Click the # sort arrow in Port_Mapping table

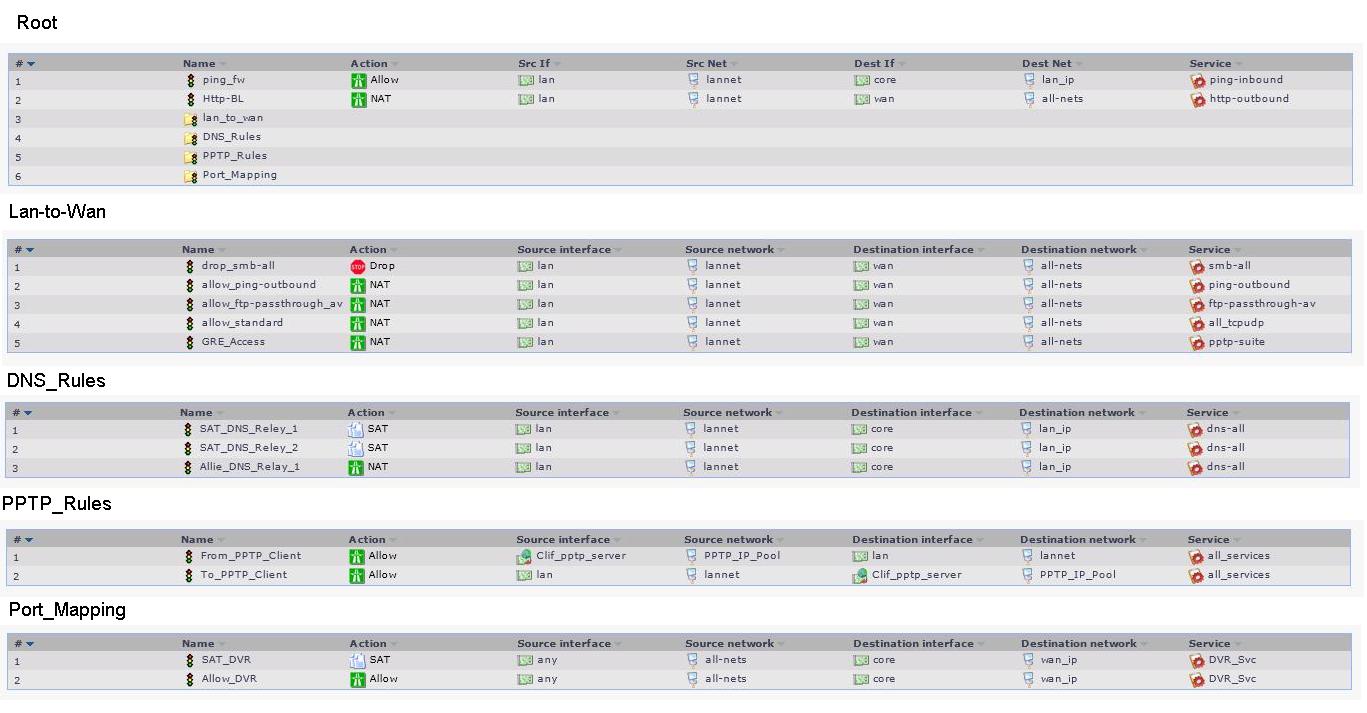(30, 644)
